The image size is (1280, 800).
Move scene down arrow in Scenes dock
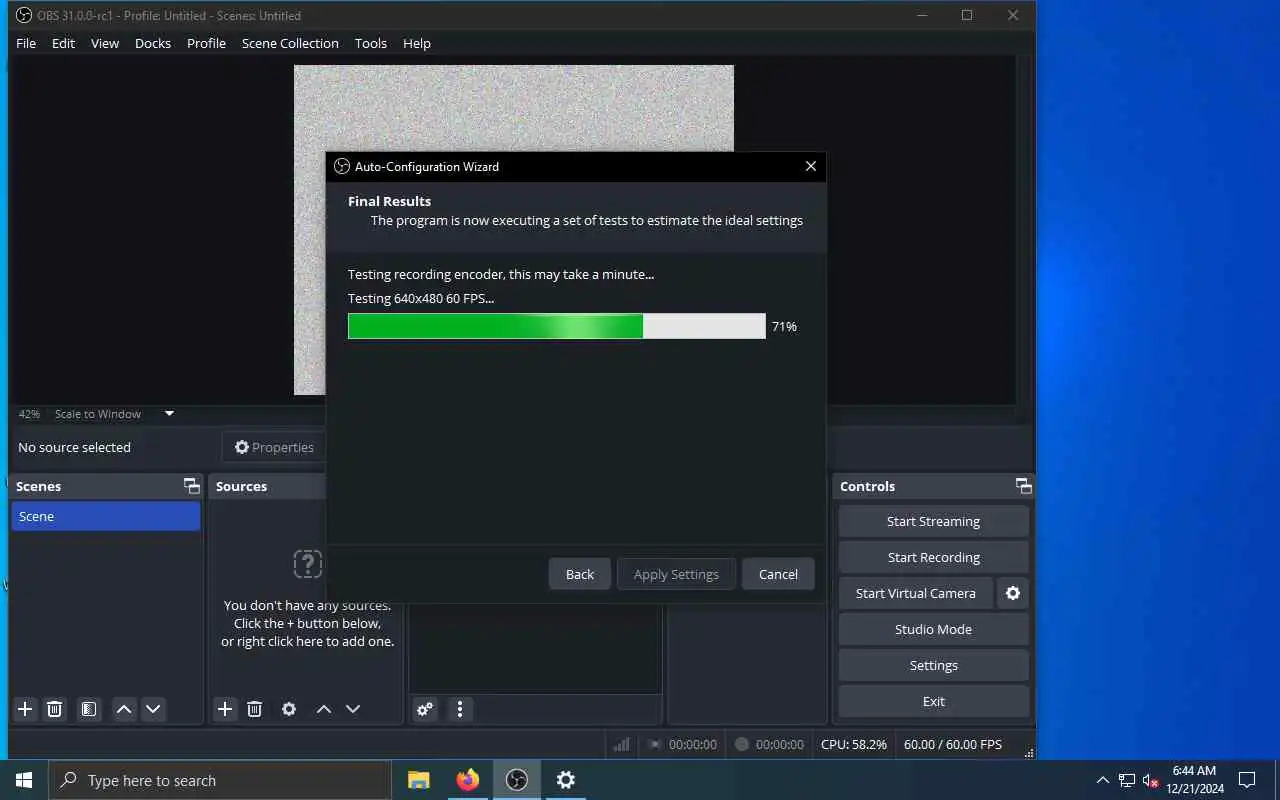(x=153, y=709)
